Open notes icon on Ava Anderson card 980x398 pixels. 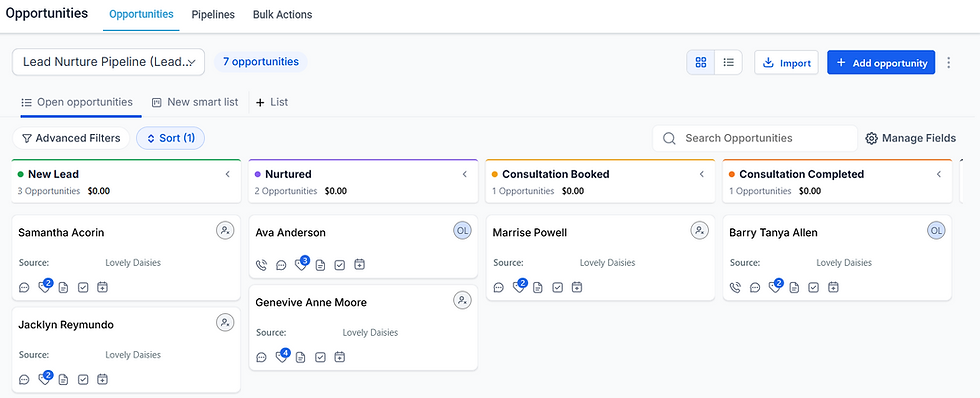click(x=320, y=265)
